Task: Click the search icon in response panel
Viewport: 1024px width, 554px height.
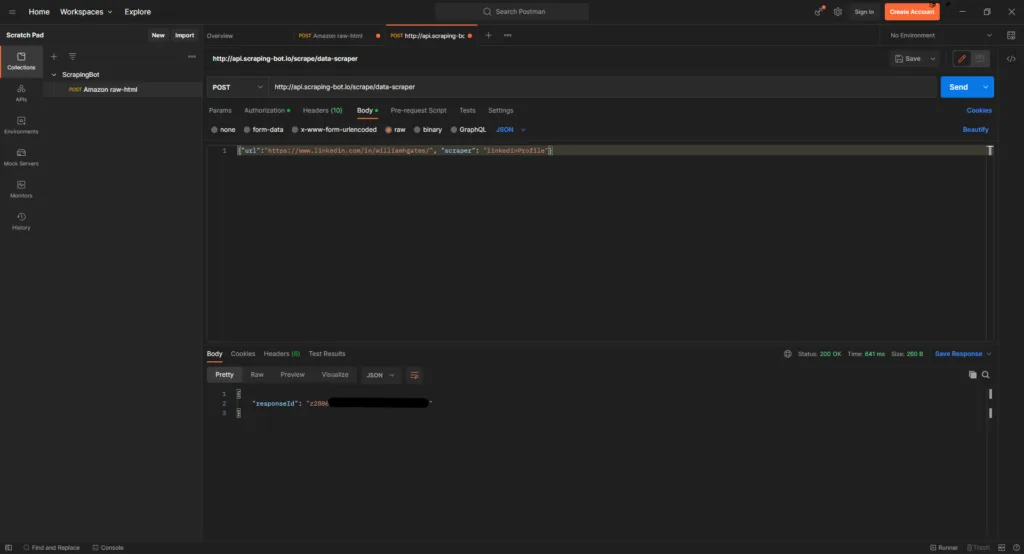Action: click(985, 375)
